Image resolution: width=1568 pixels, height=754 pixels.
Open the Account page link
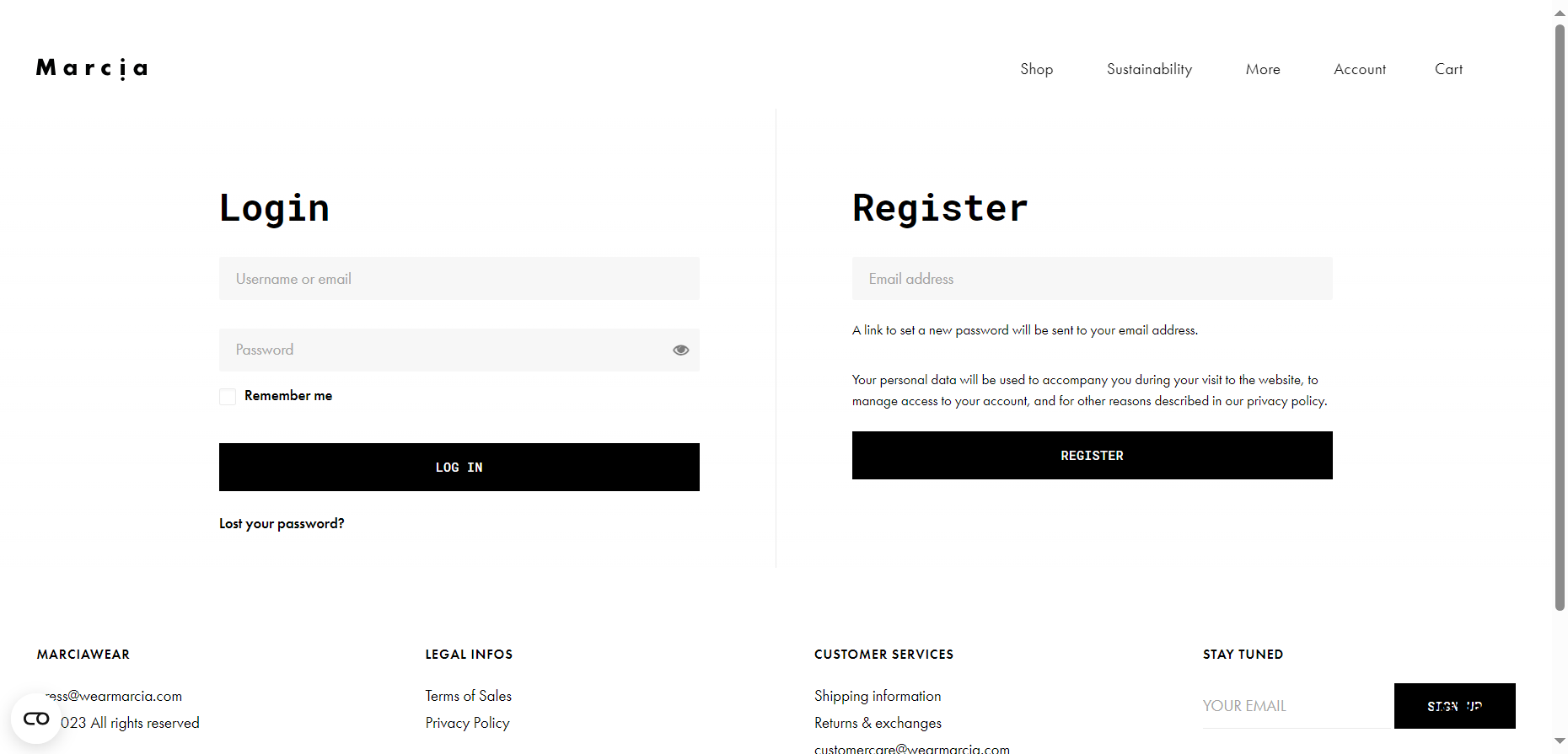1360,69
